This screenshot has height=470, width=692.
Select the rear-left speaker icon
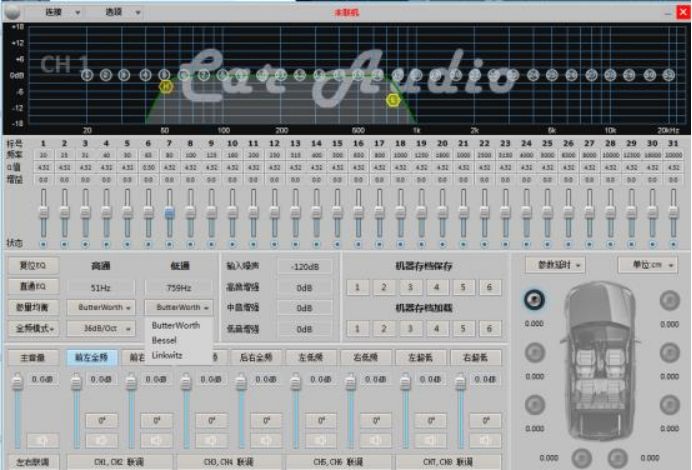click(x=534, y=405)
